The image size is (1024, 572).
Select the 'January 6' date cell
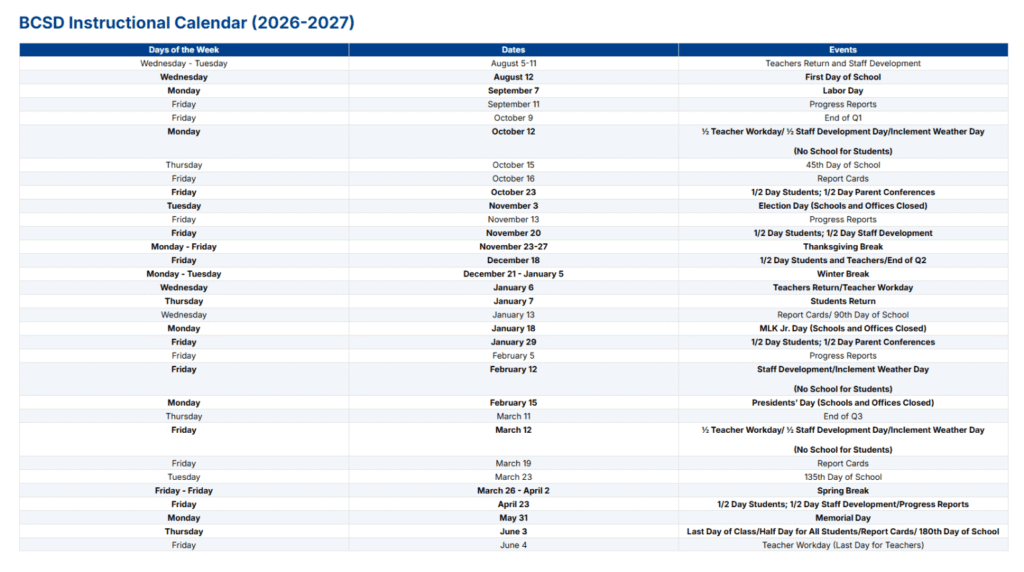tap(513, 288)
